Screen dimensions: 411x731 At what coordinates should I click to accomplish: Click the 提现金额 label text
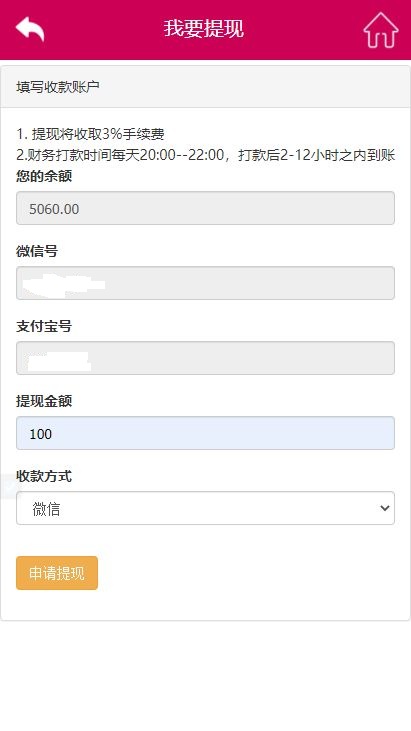click(x=44, y=401)
